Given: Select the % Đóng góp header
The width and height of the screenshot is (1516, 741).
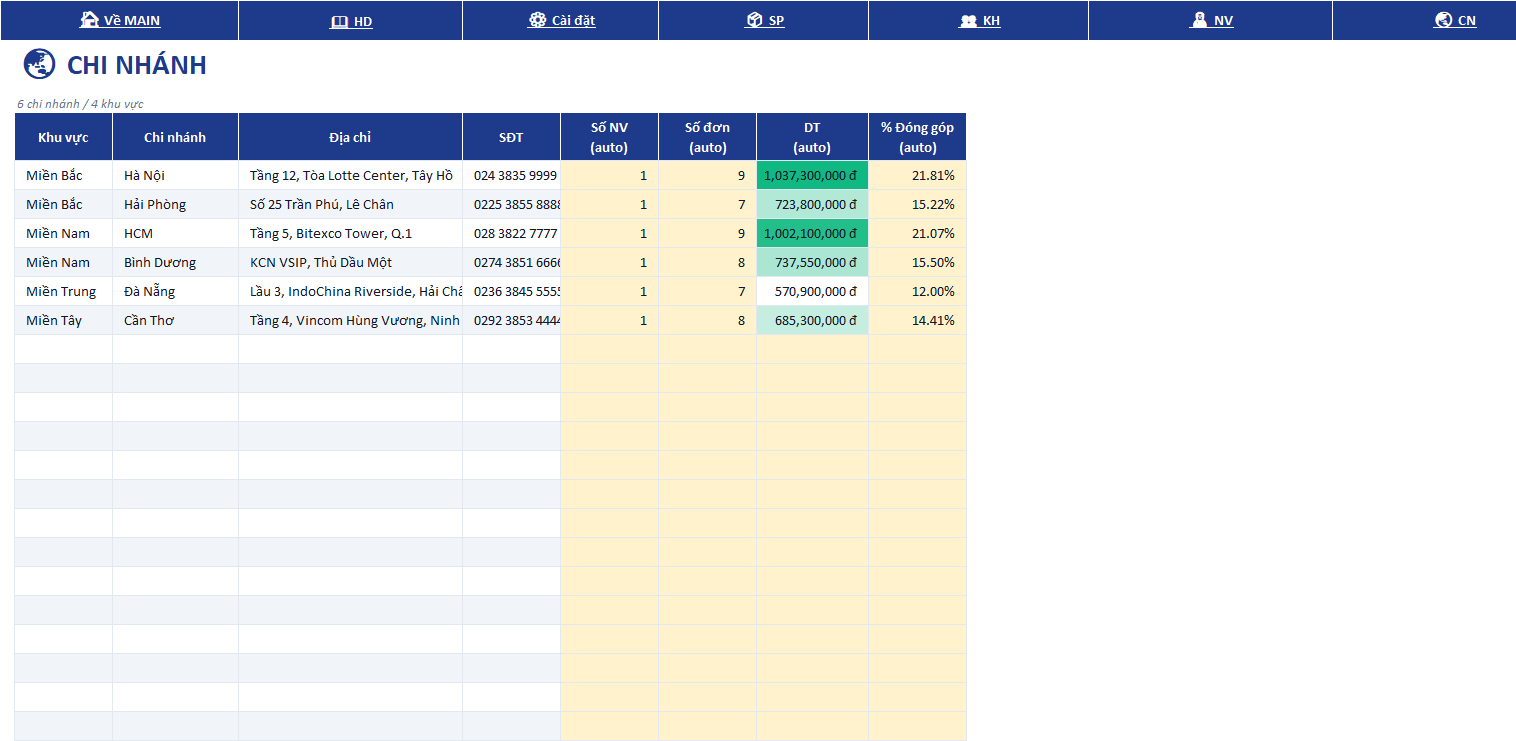Looking at the screenshot, I should point(917,137).
